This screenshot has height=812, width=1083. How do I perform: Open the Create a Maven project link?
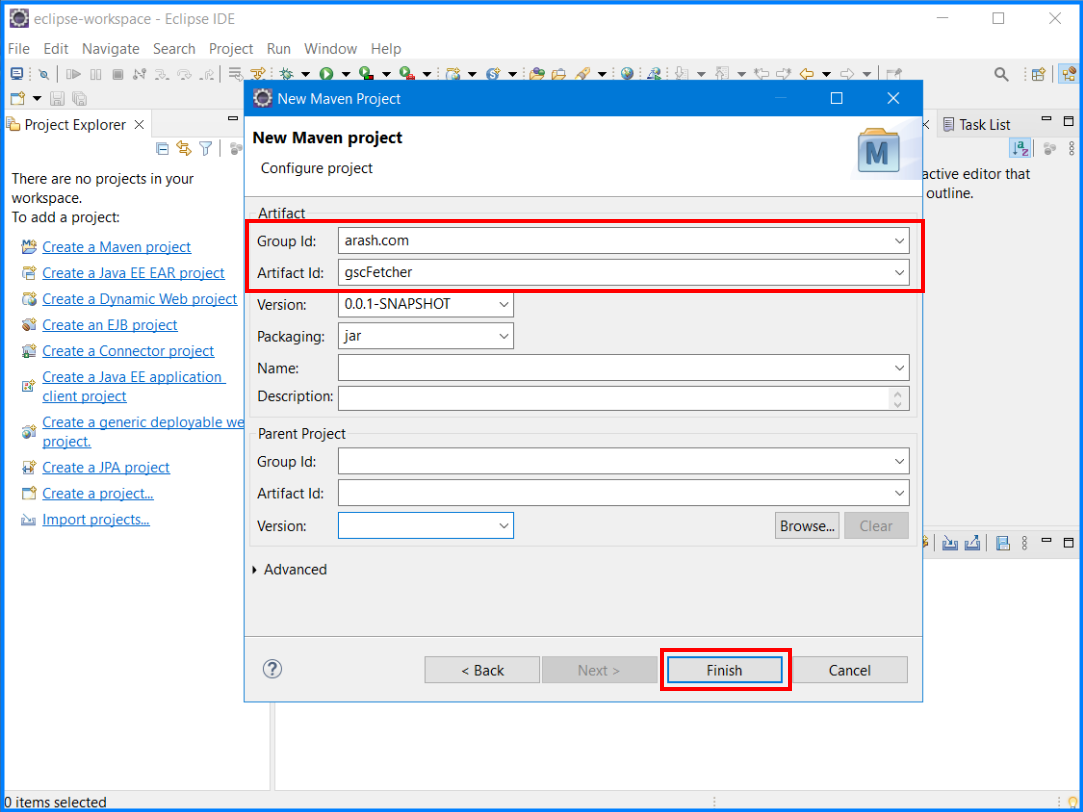116,246
